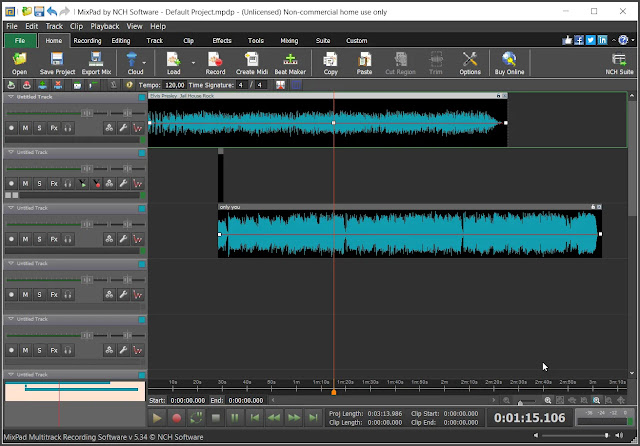Click the Load audio icon
Image resolution: width=640 pixels, height=446 pixels.
(173, 63)
